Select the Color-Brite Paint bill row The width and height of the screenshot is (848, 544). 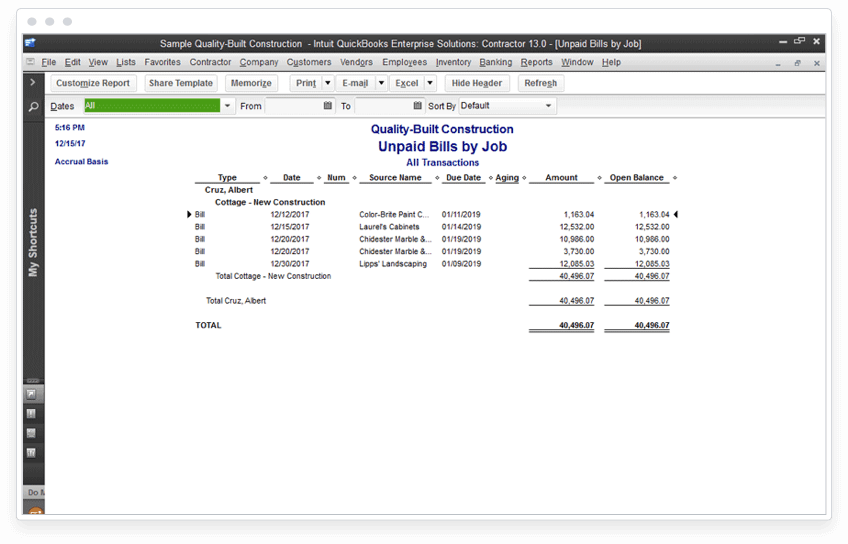[432, 215]
